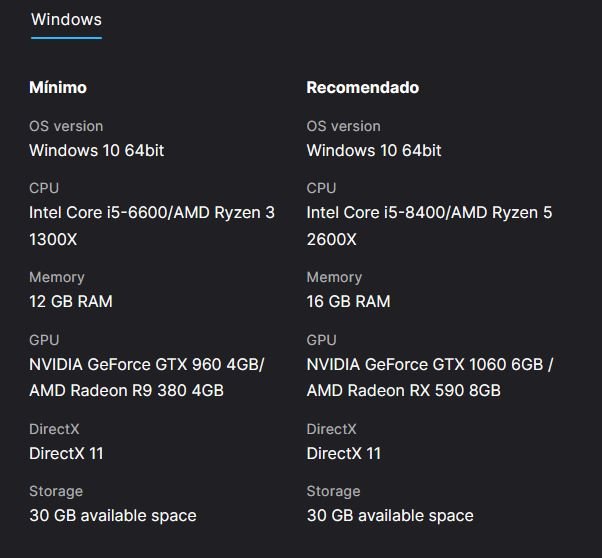Image resolution: width=602 pixels, height=558 pixels.
Task: Click the Recomendado heading
Action: (x=362, y=88)
